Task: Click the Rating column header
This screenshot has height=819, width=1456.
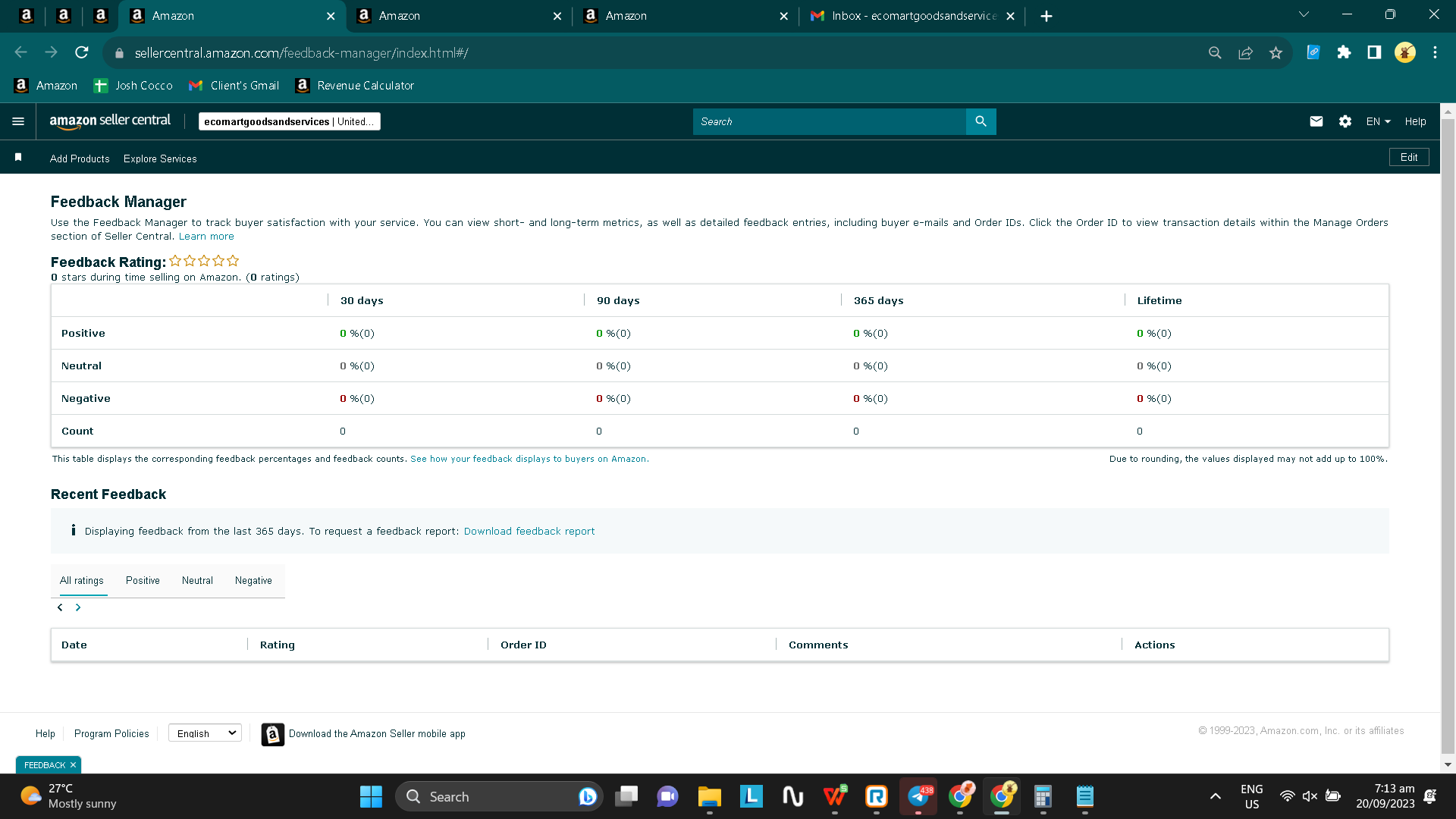Action: coord(278,645)
